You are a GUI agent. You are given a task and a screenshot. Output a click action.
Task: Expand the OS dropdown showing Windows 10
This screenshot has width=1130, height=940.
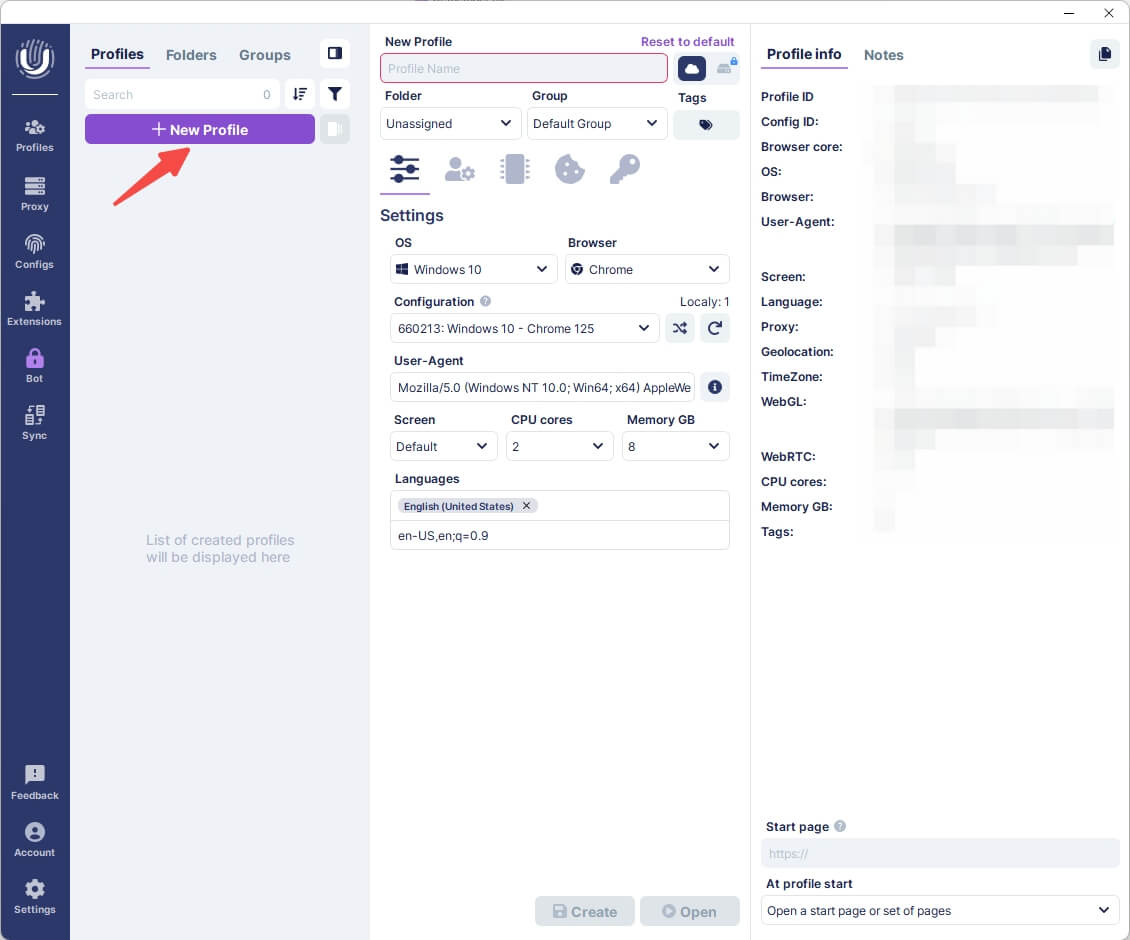[473, 269]
